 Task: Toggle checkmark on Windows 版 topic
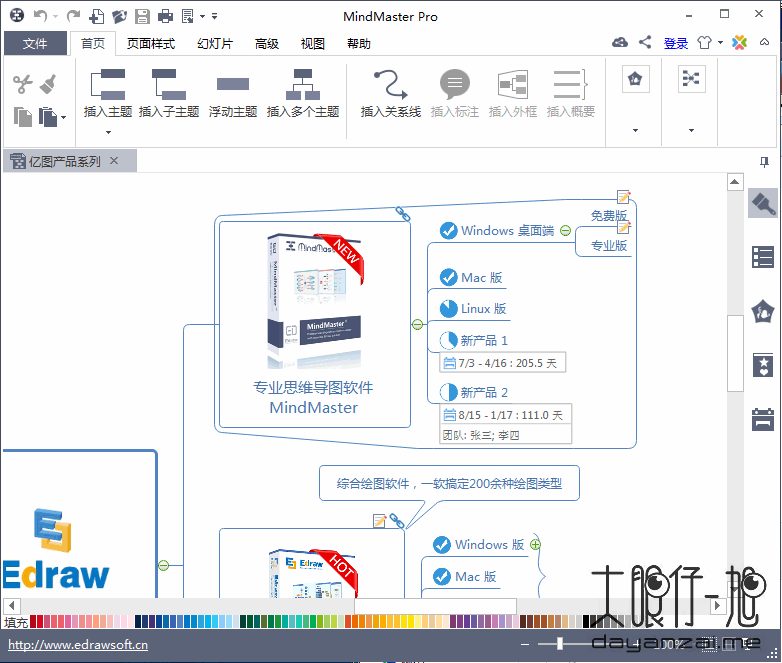pos(442,545)
